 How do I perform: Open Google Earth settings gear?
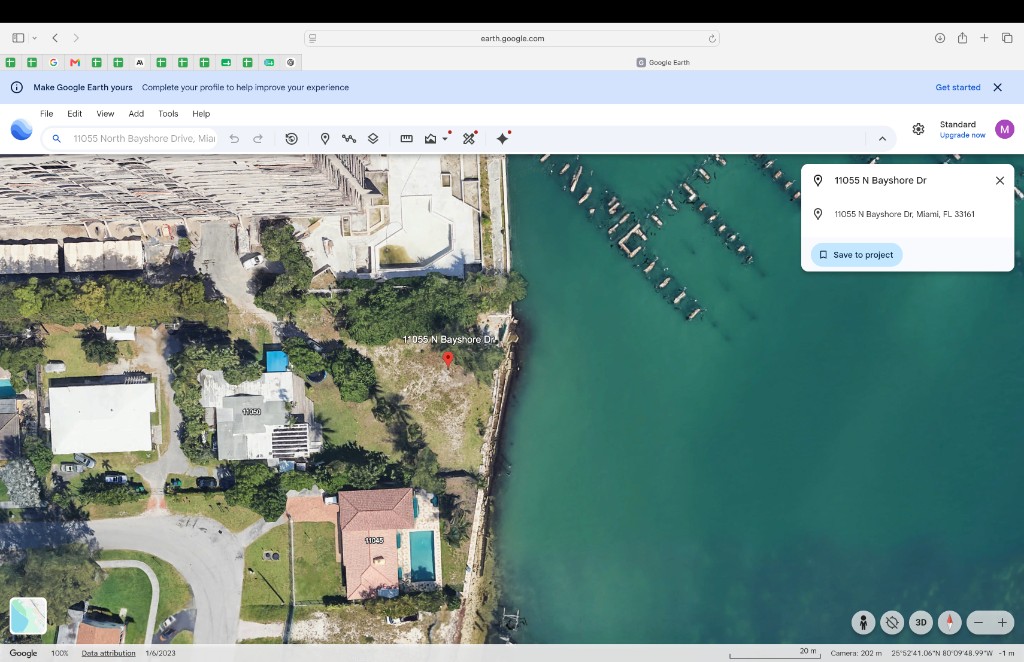[x=918, y=129]
